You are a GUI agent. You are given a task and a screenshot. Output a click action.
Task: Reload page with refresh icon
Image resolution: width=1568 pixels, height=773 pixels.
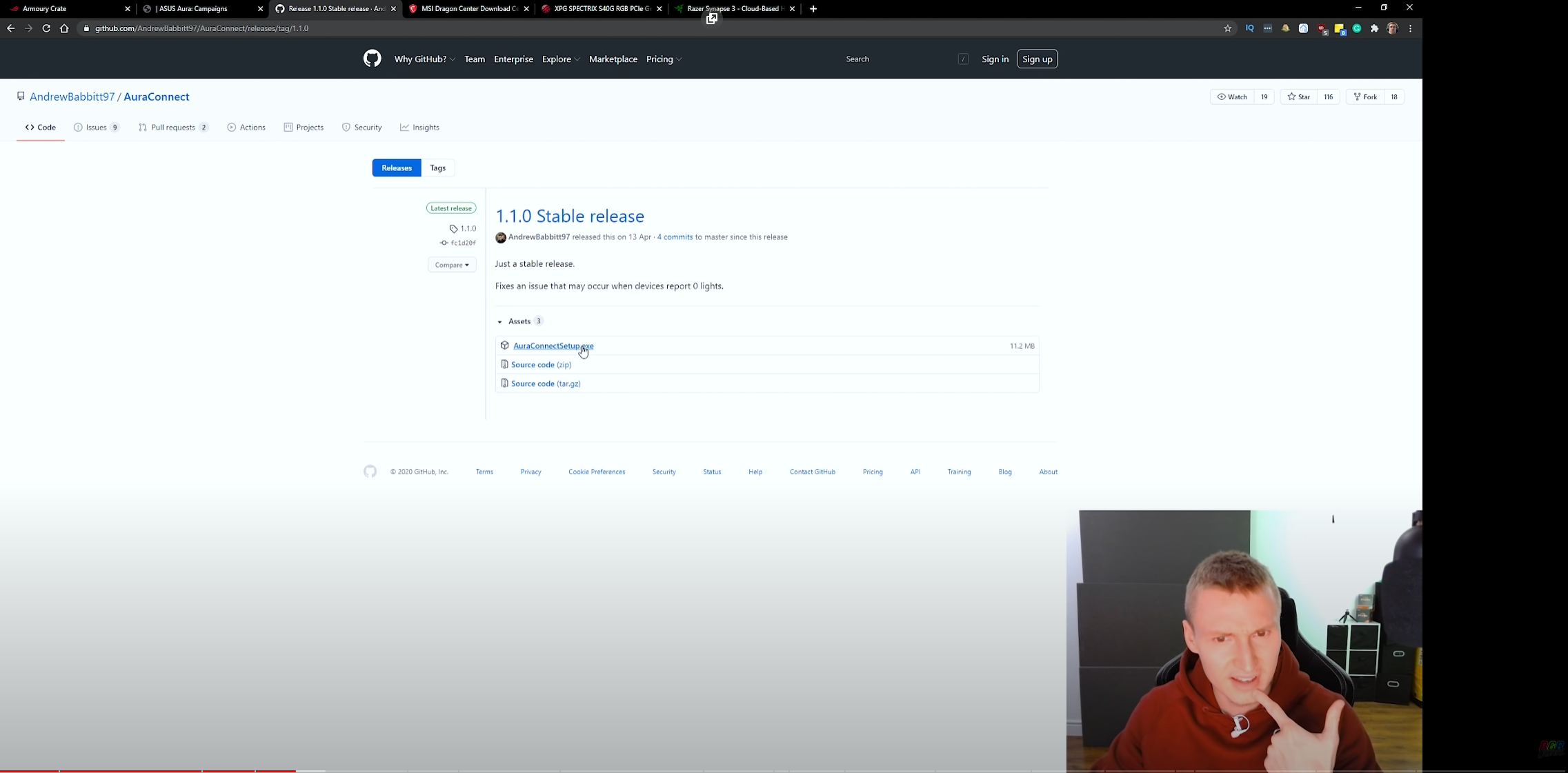pyautogui.click(x=46, y=28)
